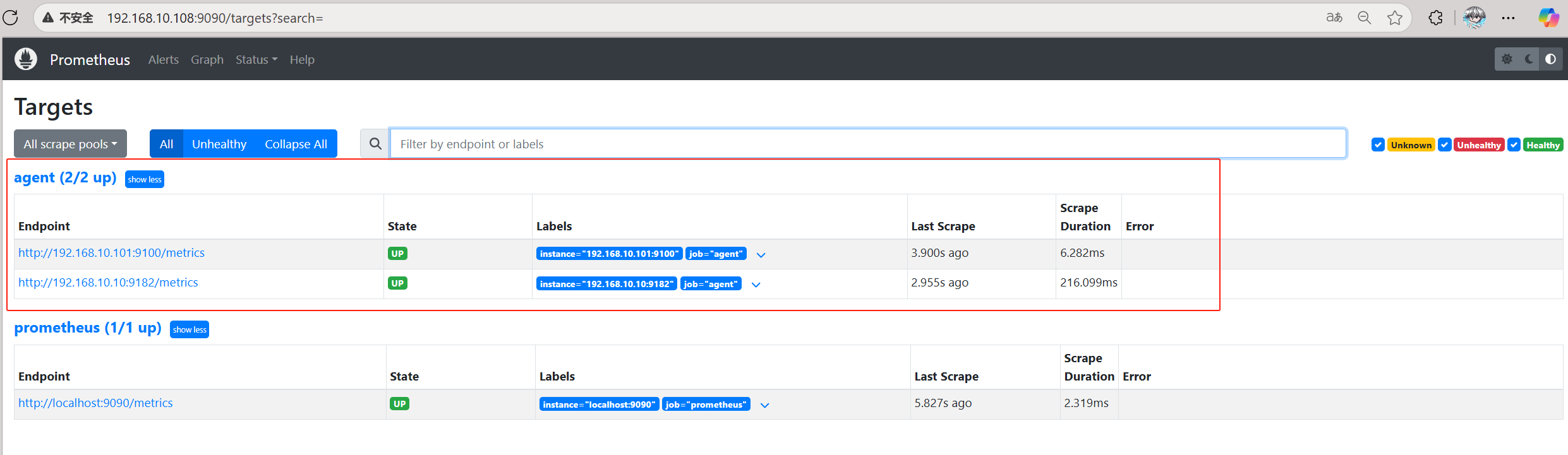Click the Unhealthy red badge label
The image size is (1568, 455).
[1479, 145]
